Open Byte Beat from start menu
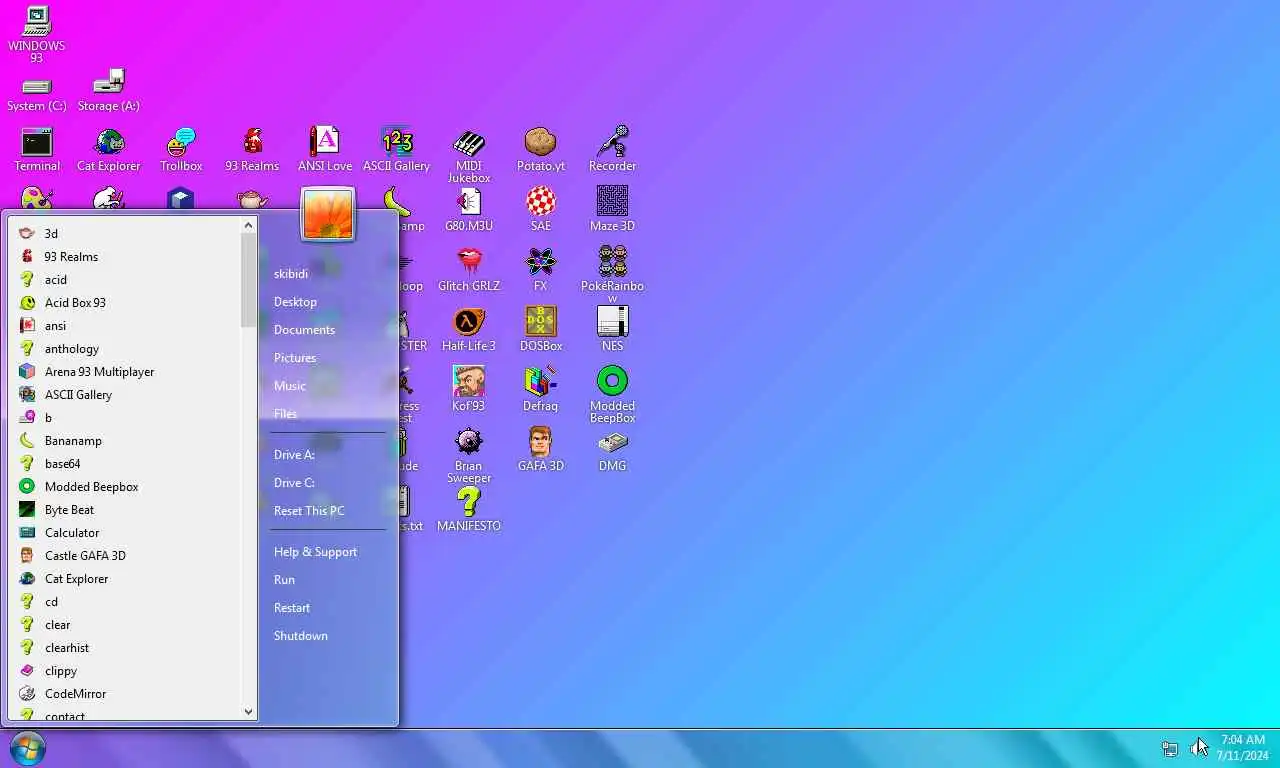 [125, 509]
